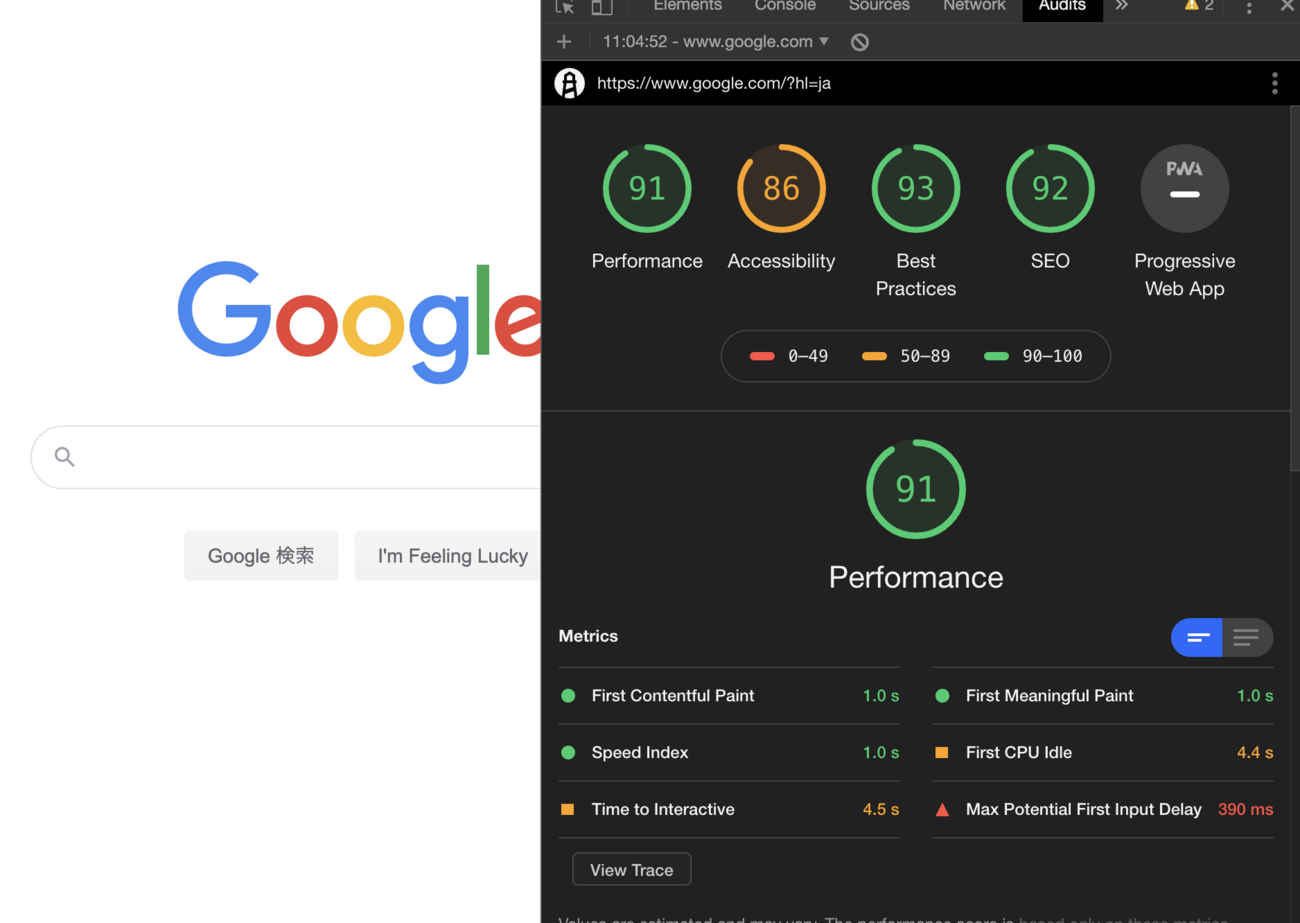Clear all audits icon

[860, 42]
